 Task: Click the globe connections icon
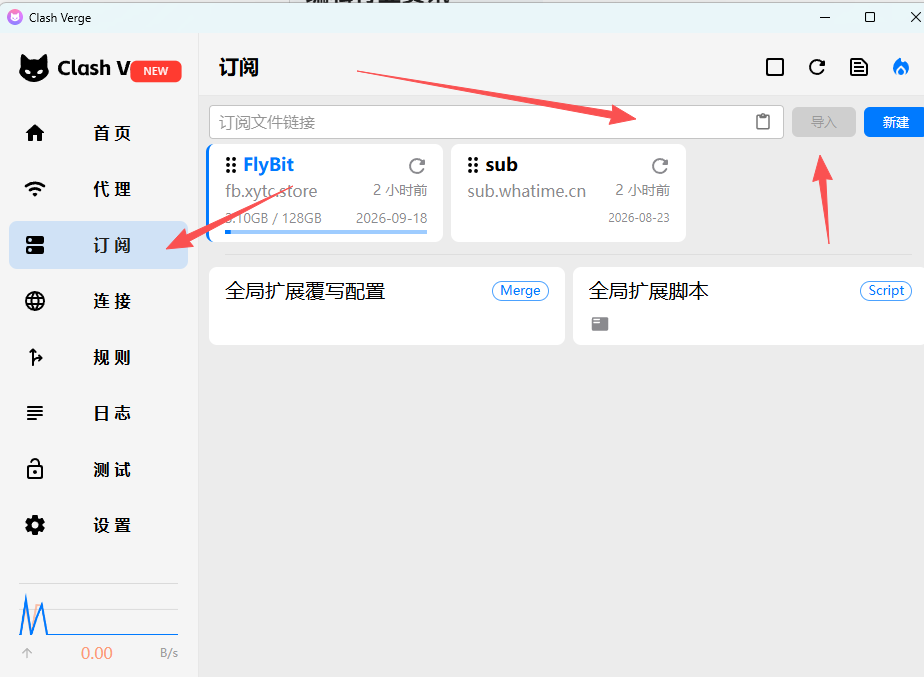(35, 301)
